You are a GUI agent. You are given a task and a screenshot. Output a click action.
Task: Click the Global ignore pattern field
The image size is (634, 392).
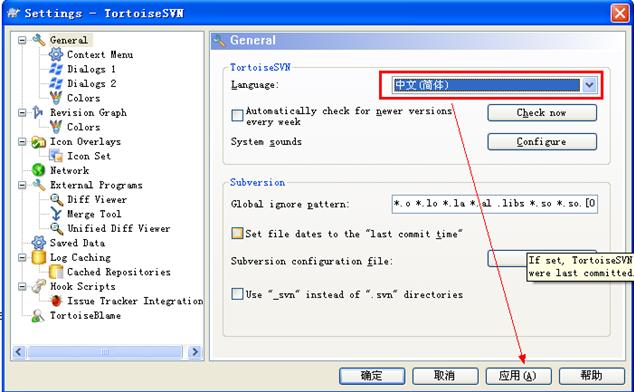click(495, 203)
